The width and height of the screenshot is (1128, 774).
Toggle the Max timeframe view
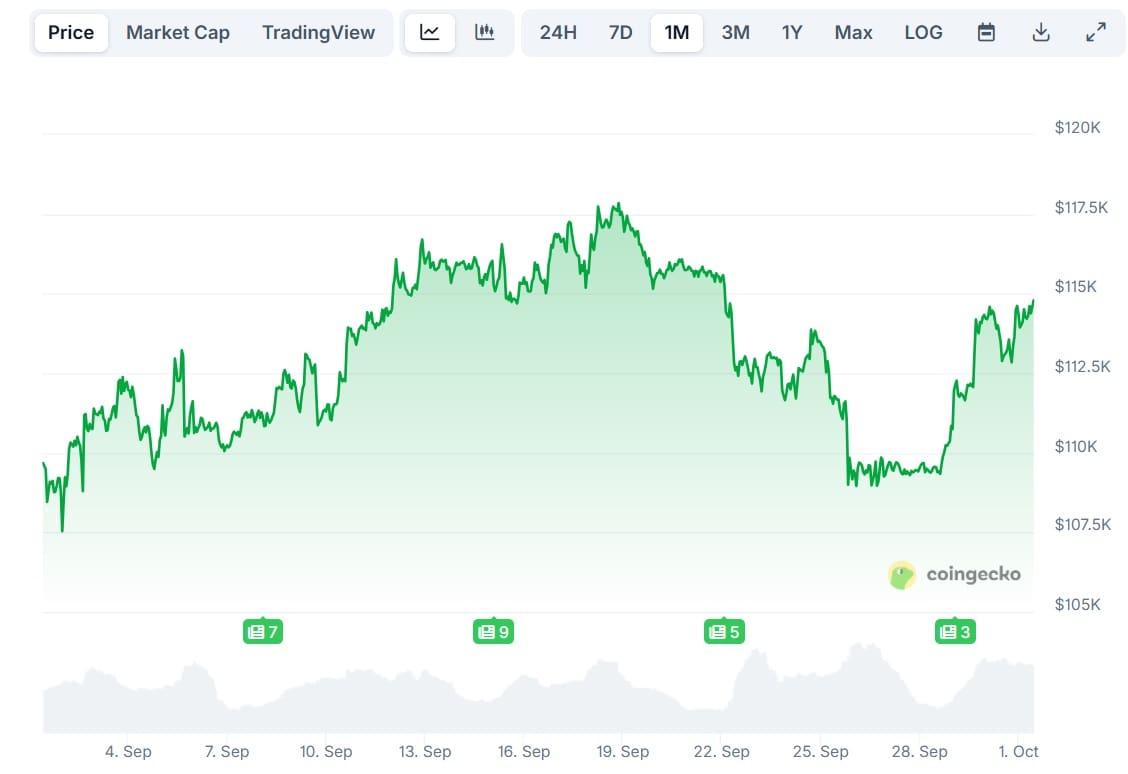(853, 31)
